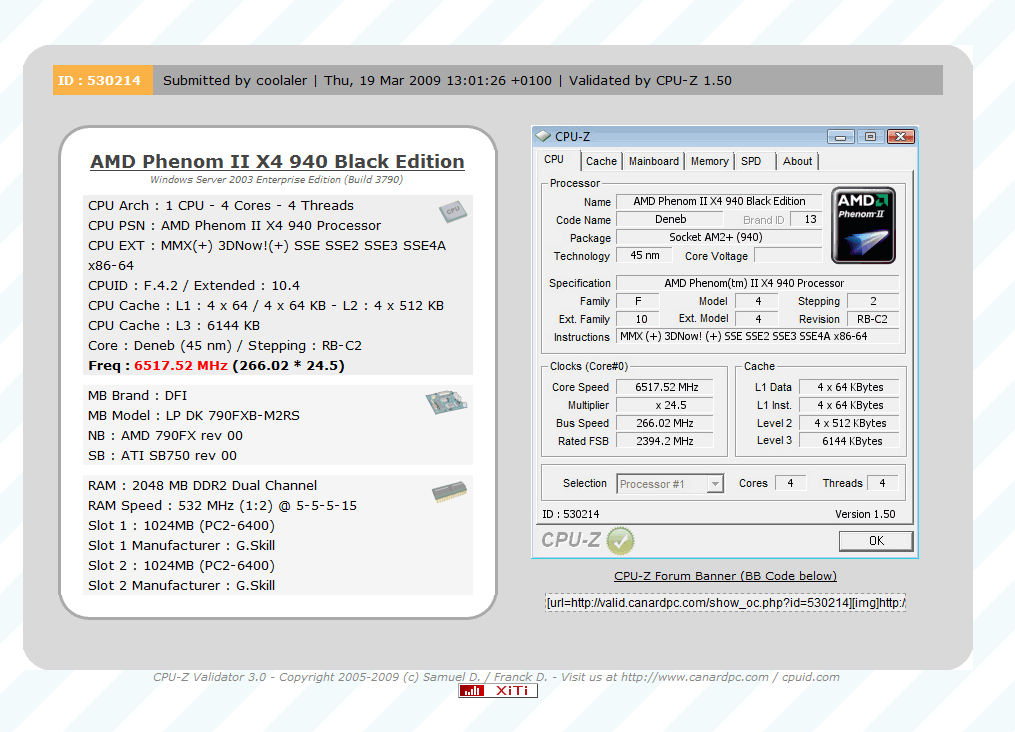
Task: Open the Mainboard tab
Action: [x=654, y=161]
